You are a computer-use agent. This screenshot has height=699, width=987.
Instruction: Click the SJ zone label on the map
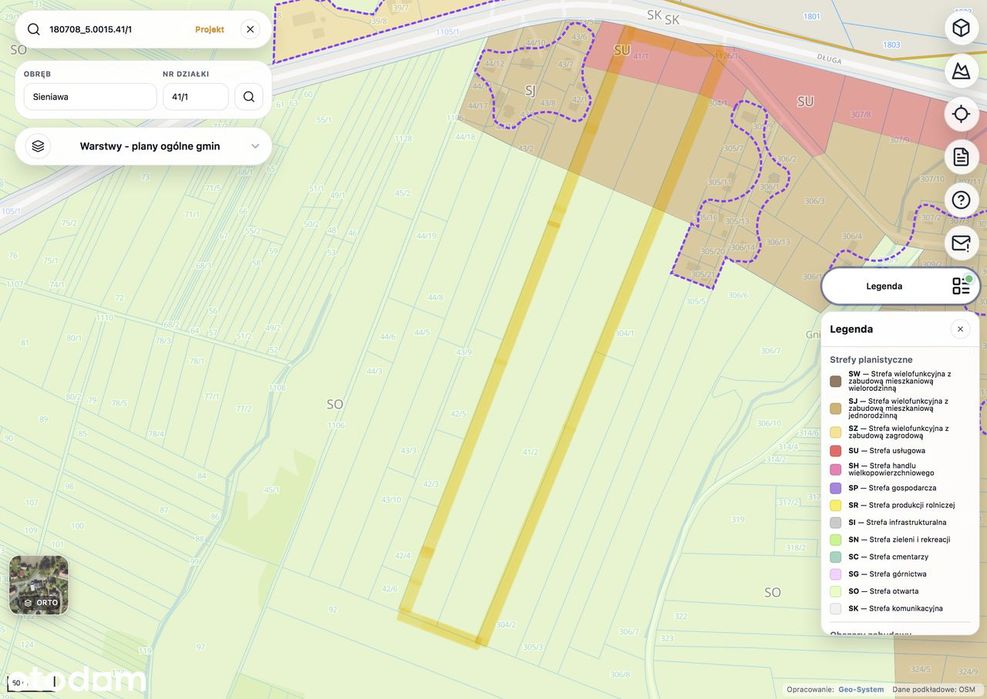coord(530,91)
